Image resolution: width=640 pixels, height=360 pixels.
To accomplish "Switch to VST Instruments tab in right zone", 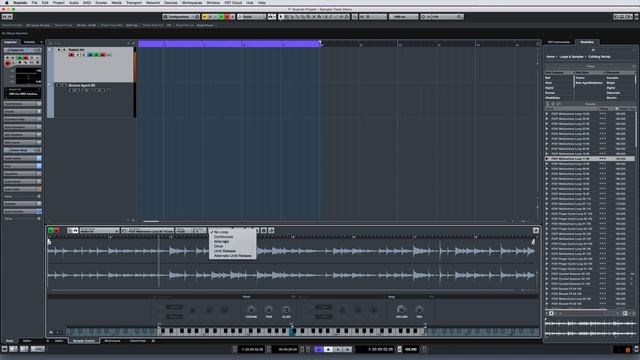I will pyautogui.click(x=559, y=42).
